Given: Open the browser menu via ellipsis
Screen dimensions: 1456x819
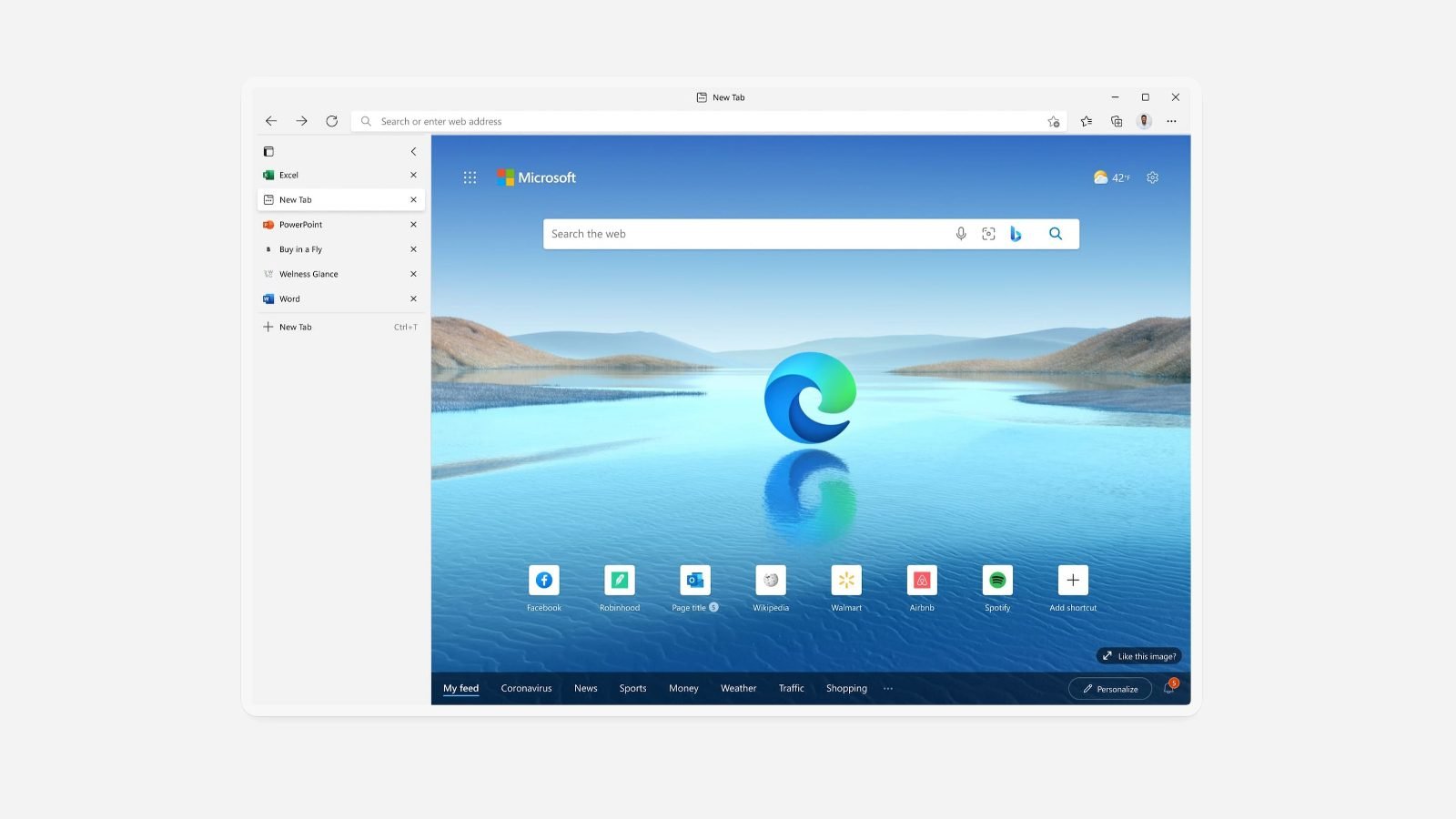Looking at the screenshot, I should pos(1171,120).
